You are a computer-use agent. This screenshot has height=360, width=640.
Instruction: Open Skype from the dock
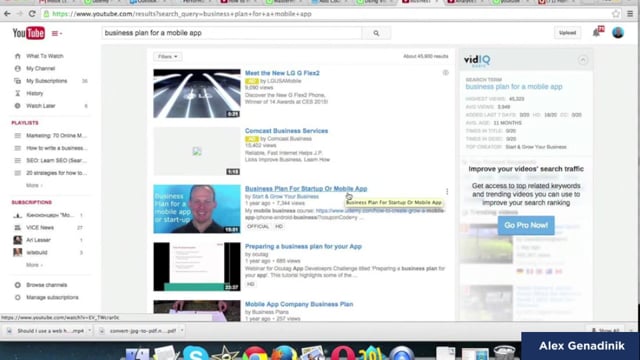point(195,353)
